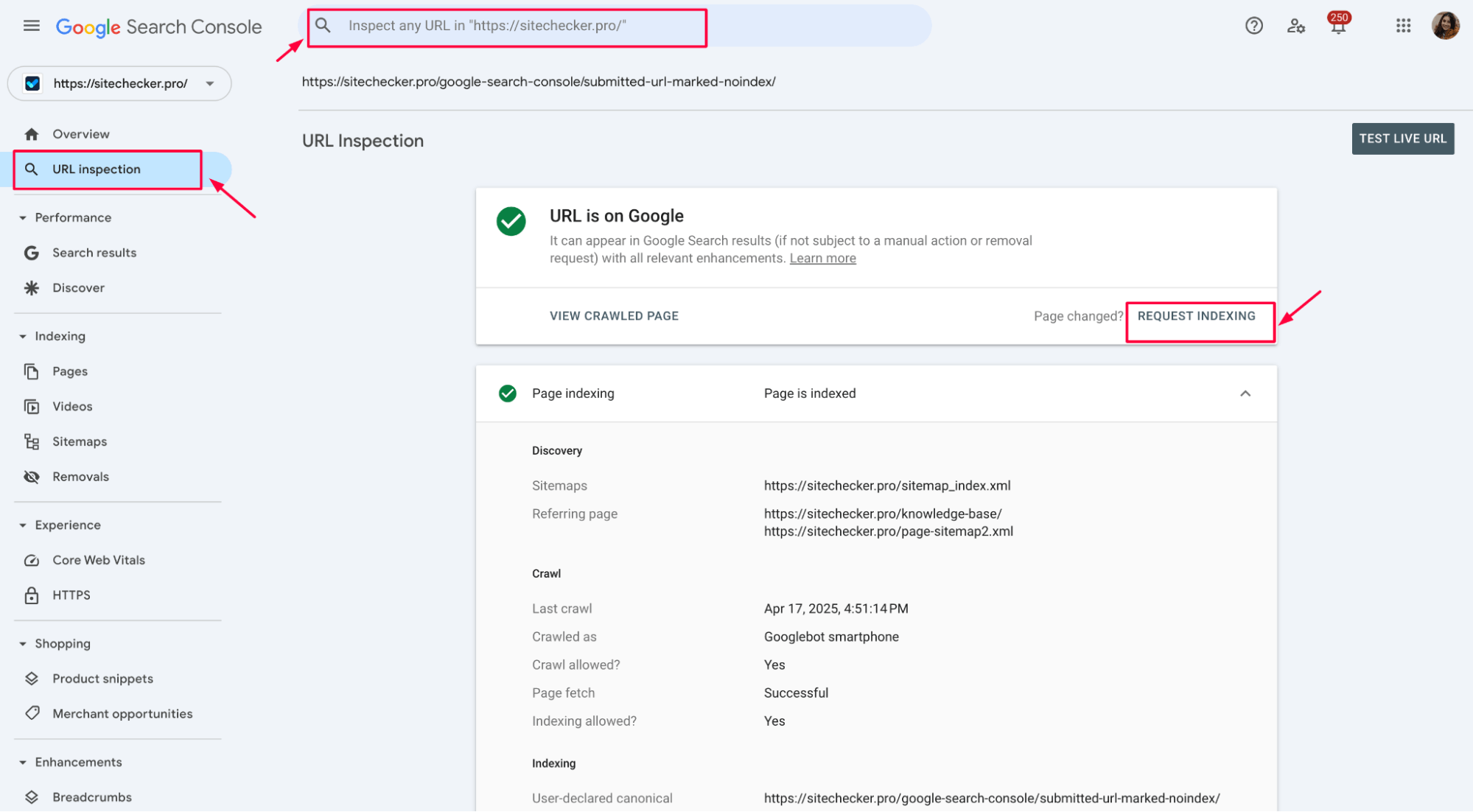
Task: Click the Videos play icon
Action: tap(31, 407)
